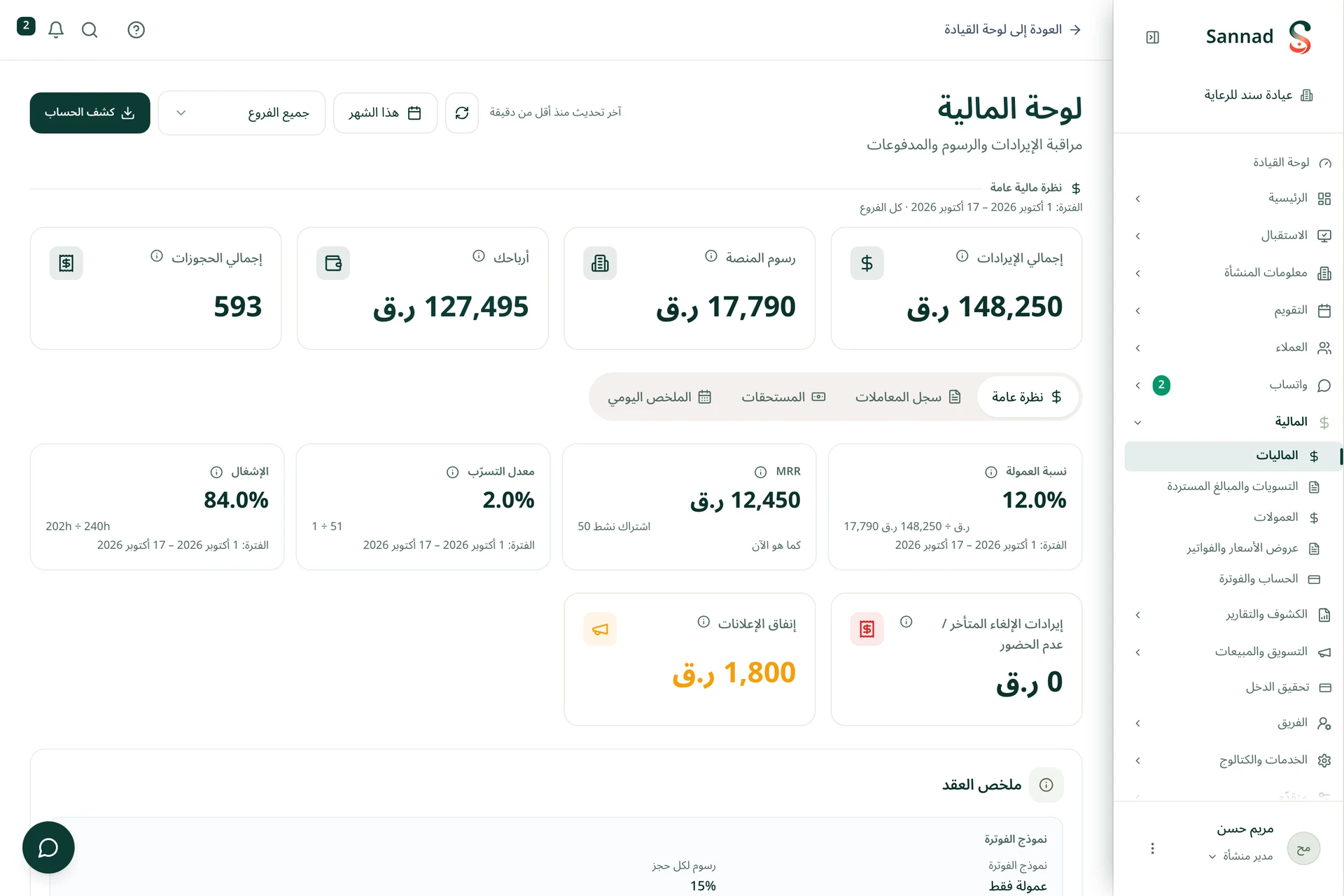
Task: Open the search magnifier icon
Action: click(90, 29)
